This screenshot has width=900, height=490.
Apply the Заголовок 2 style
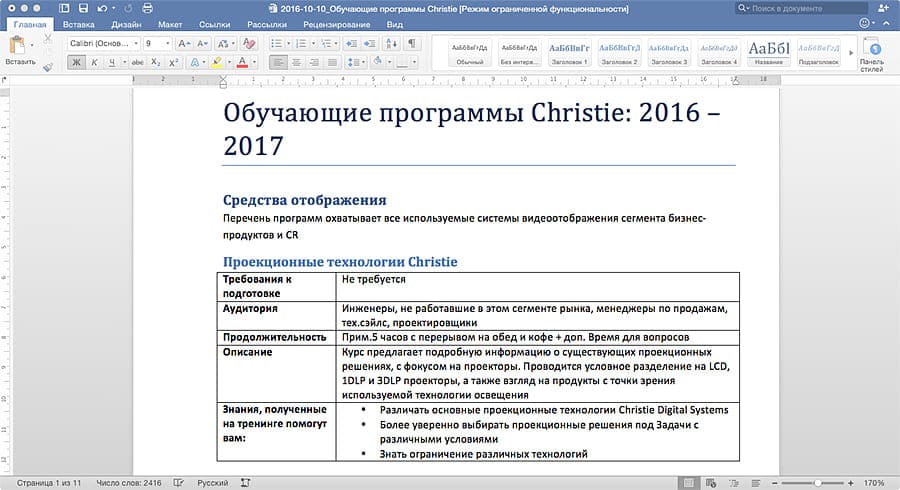click(619, 53)
